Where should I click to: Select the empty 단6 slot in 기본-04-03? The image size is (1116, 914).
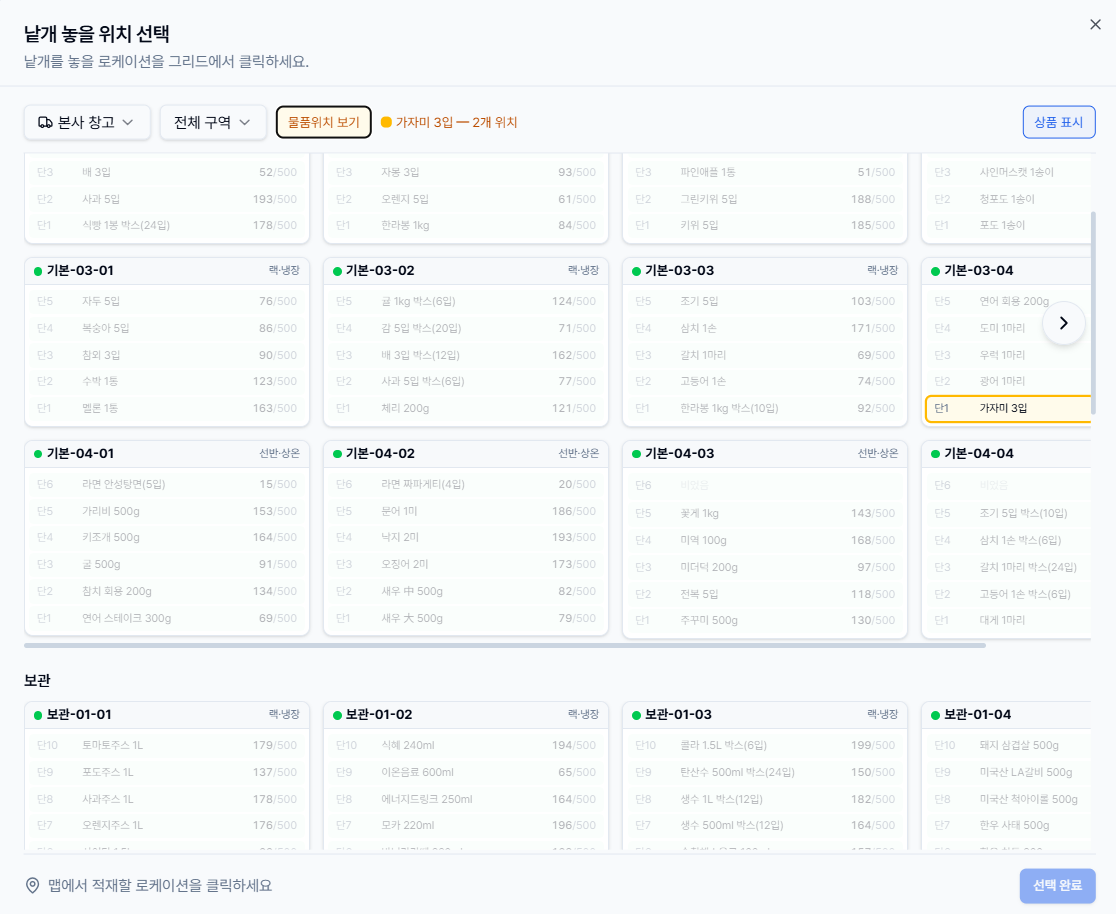(x=764, y=485)
